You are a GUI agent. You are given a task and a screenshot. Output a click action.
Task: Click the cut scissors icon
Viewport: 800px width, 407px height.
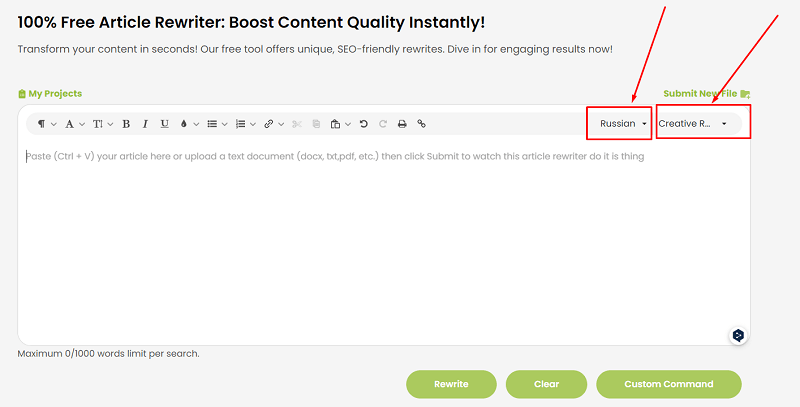[297, 124]
